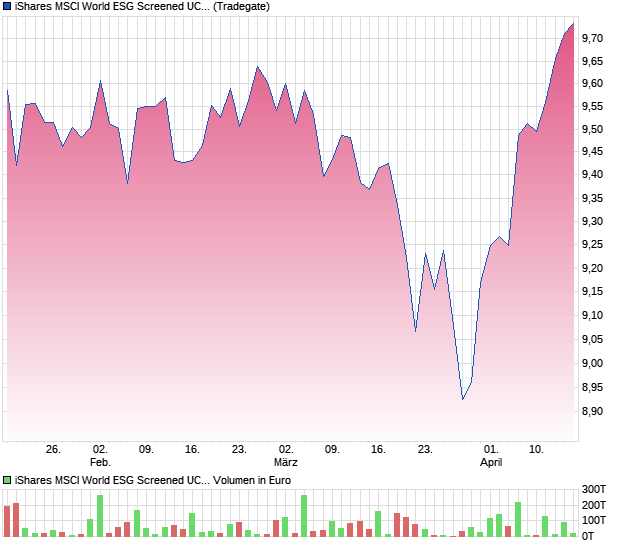620x546 pixels.
Task: Select the chart title 'iShares MSCI World ESG Screened UC... (Tradegate)'
Action: 142,6
